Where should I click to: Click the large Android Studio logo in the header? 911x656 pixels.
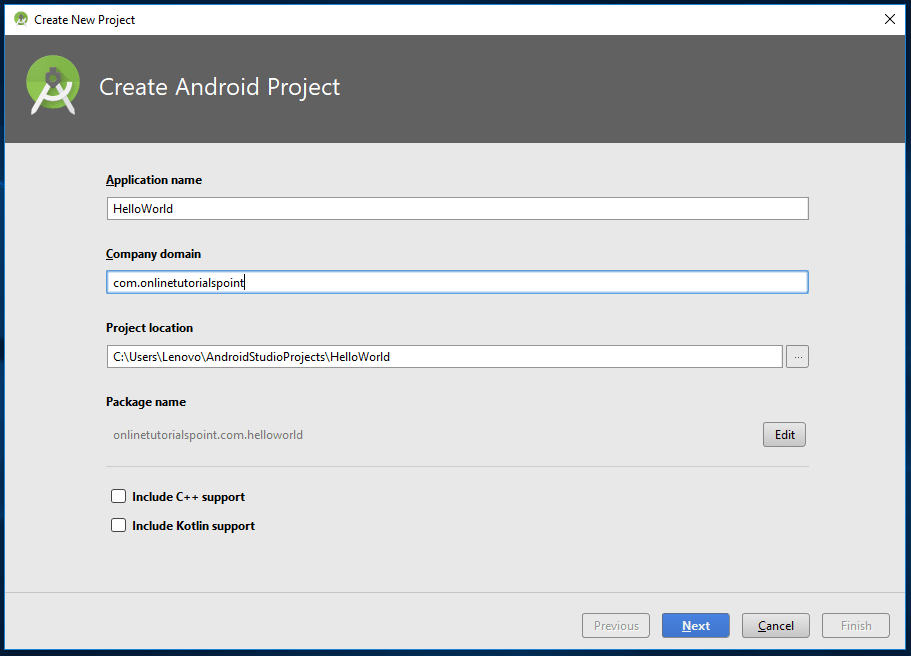click(x=53, y=86)
